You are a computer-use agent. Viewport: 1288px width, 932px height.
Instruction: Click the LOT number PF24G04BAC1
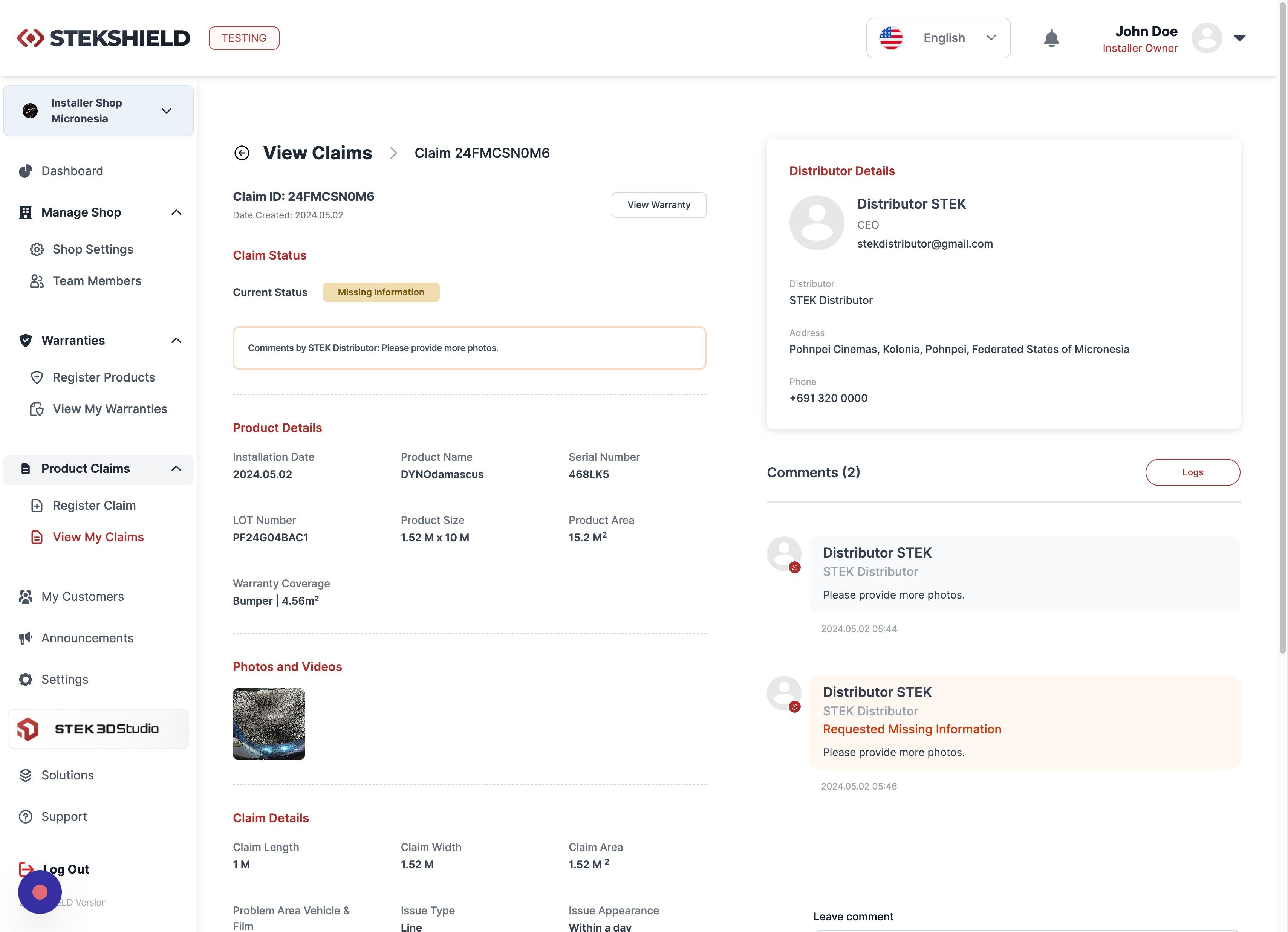click(270, 538)
